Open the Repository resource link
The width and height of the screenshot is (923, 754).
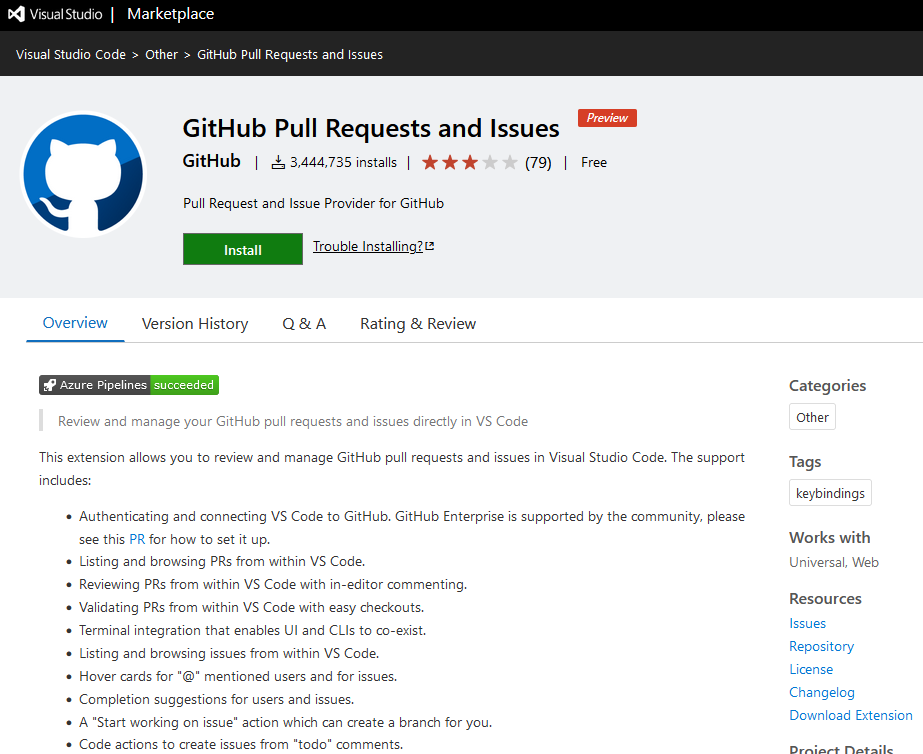tap(821, 646)
